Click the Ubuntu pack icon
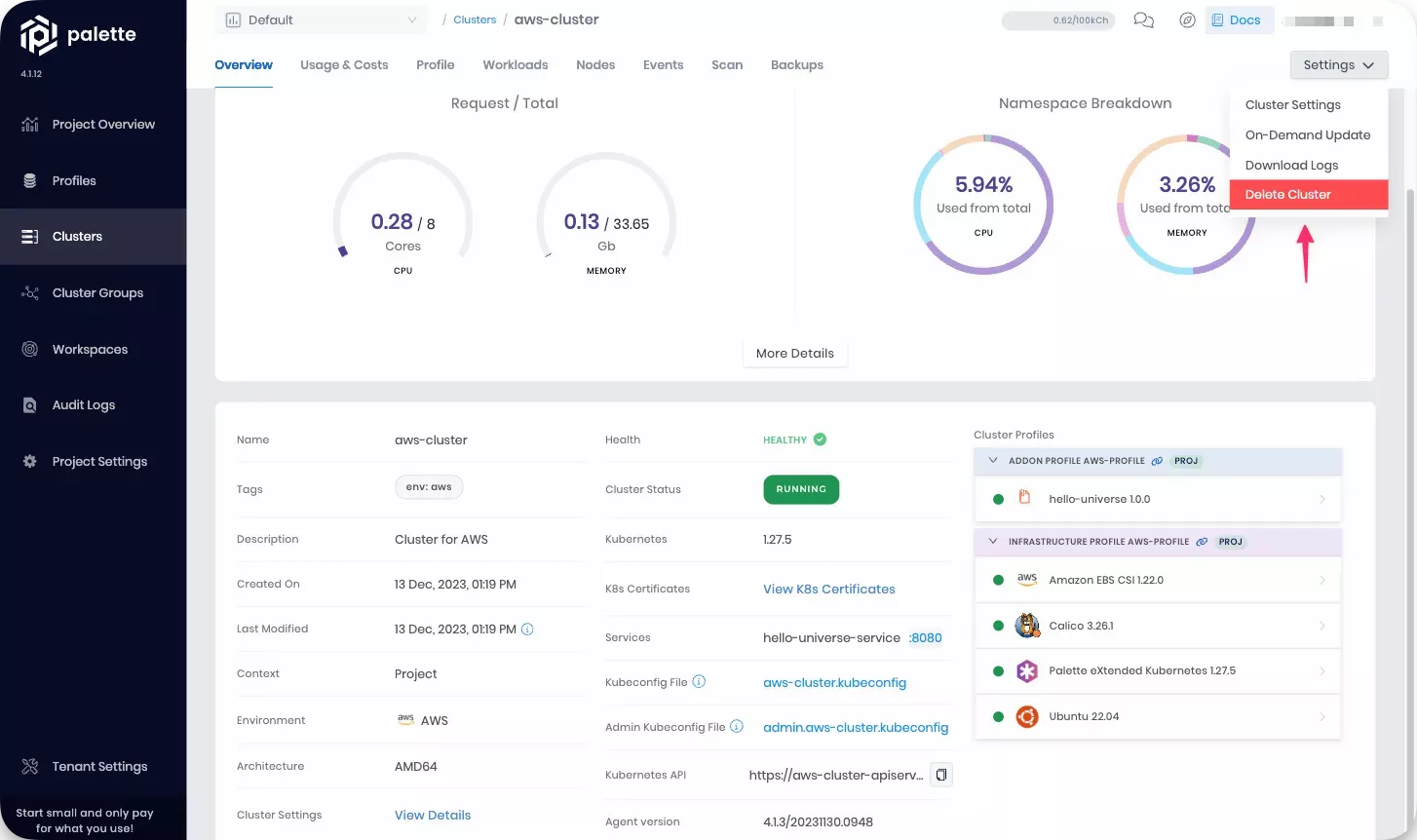1417x840 pixels. (x=1027, y=717)
